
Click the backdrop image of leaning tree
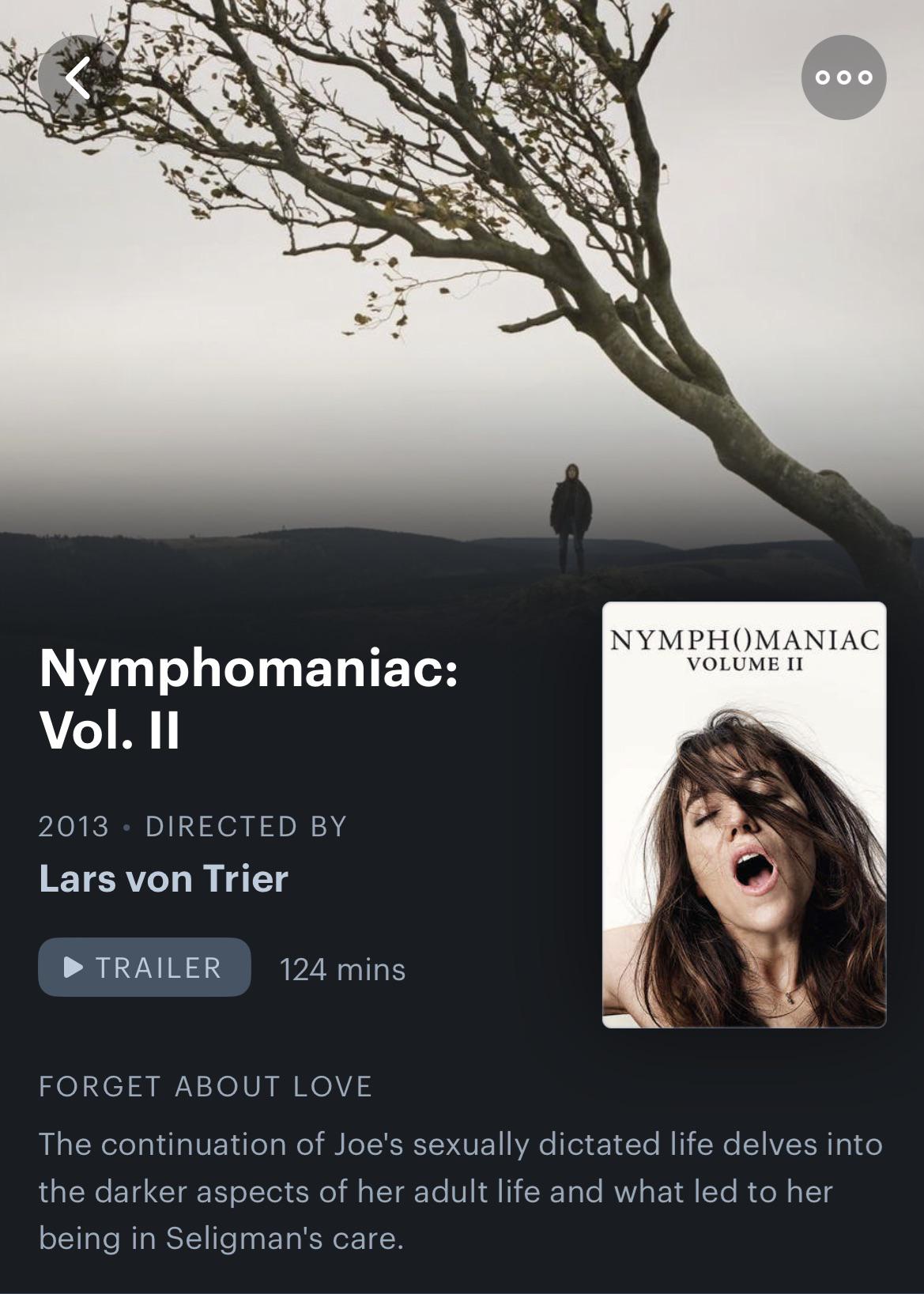click(x=462, y=300)
